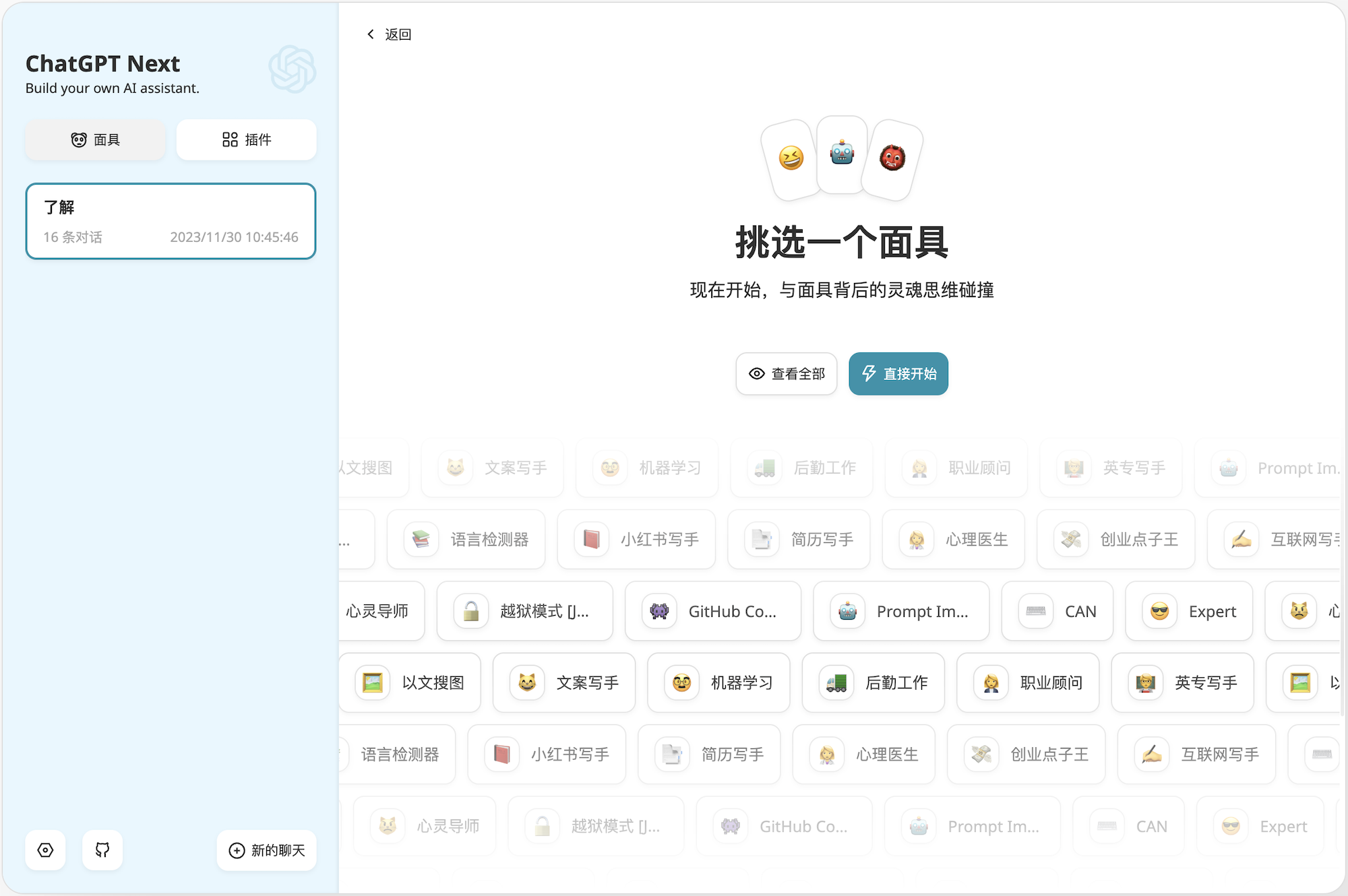The height and width of the screenshot is (896, 1348).
Task: Select the CAN mask with keyboard icon
Action: pyautogui.click(x=1057, y=611)
